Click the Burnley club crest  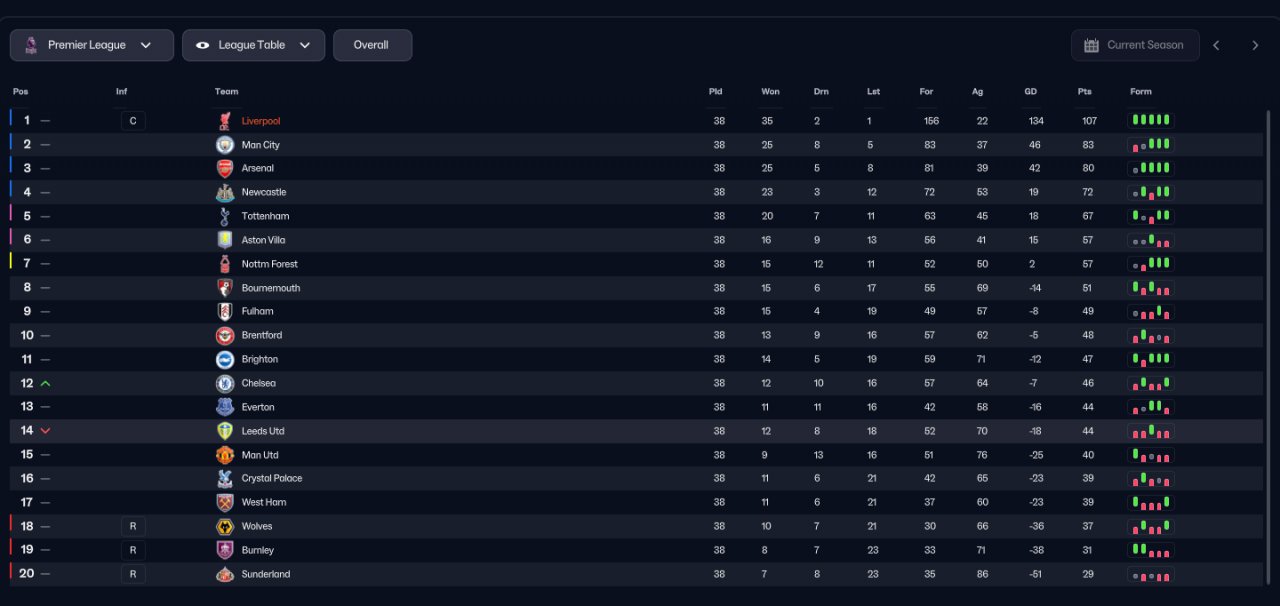pos(225,550)
